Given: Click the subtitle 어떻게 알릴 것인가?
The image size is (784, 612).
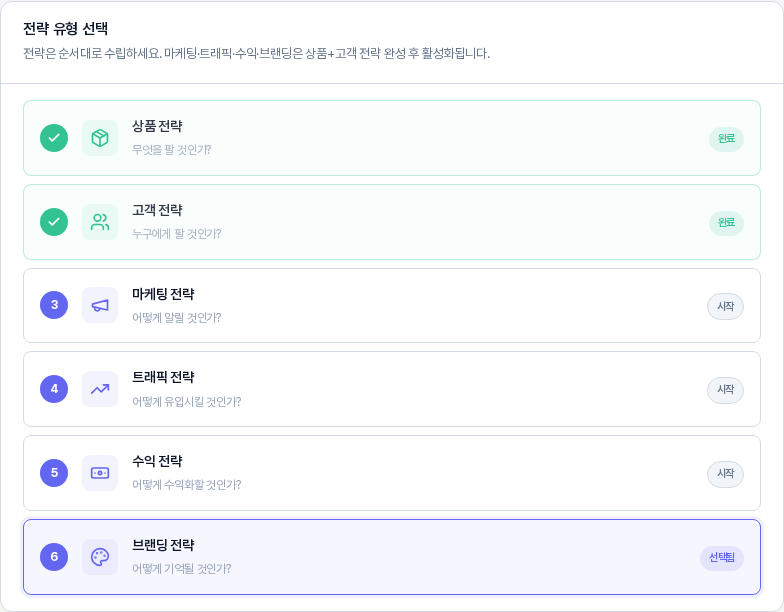Looking at the screenshot, I should [x=176, y=318].
